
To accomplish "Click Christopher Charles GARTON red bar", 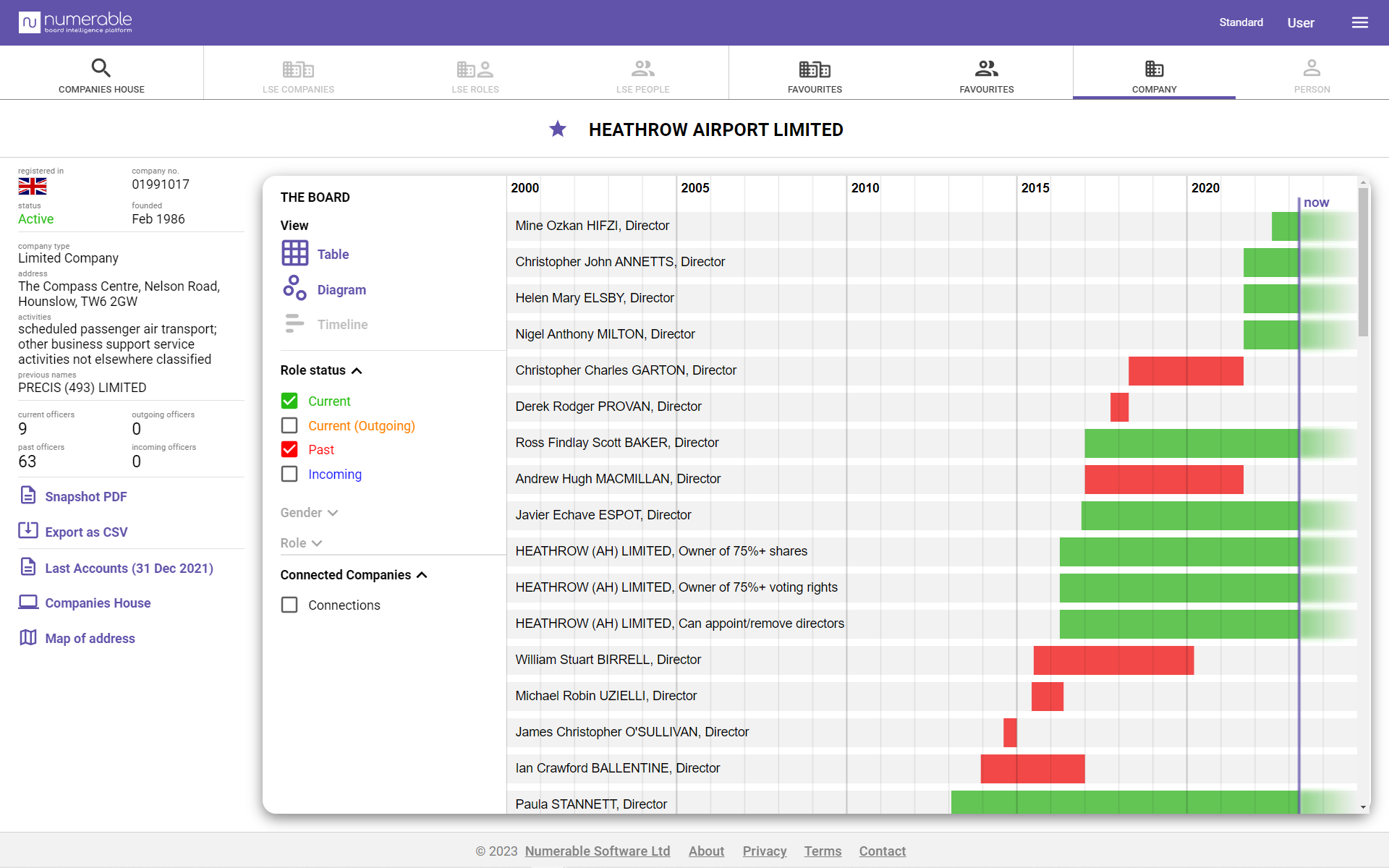I will click(x=1186, y=371).
